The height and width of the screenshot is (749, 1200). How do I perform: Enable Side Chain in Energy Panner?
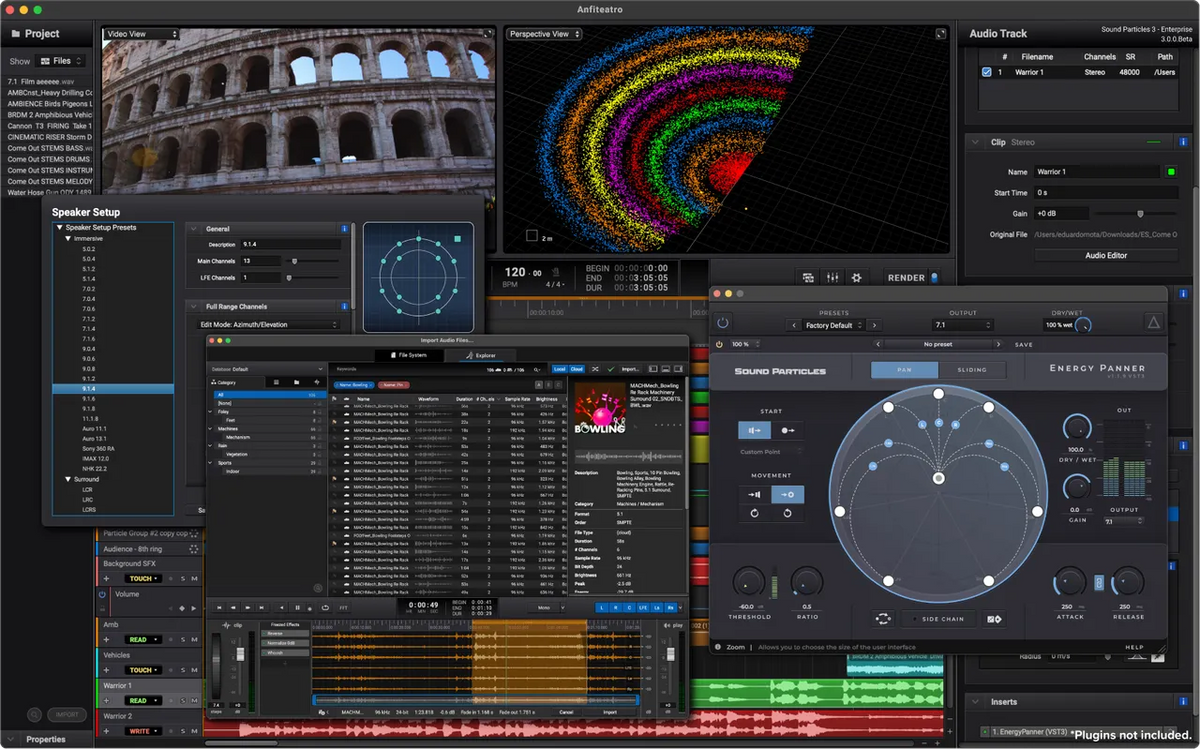(x=939, y=618)
